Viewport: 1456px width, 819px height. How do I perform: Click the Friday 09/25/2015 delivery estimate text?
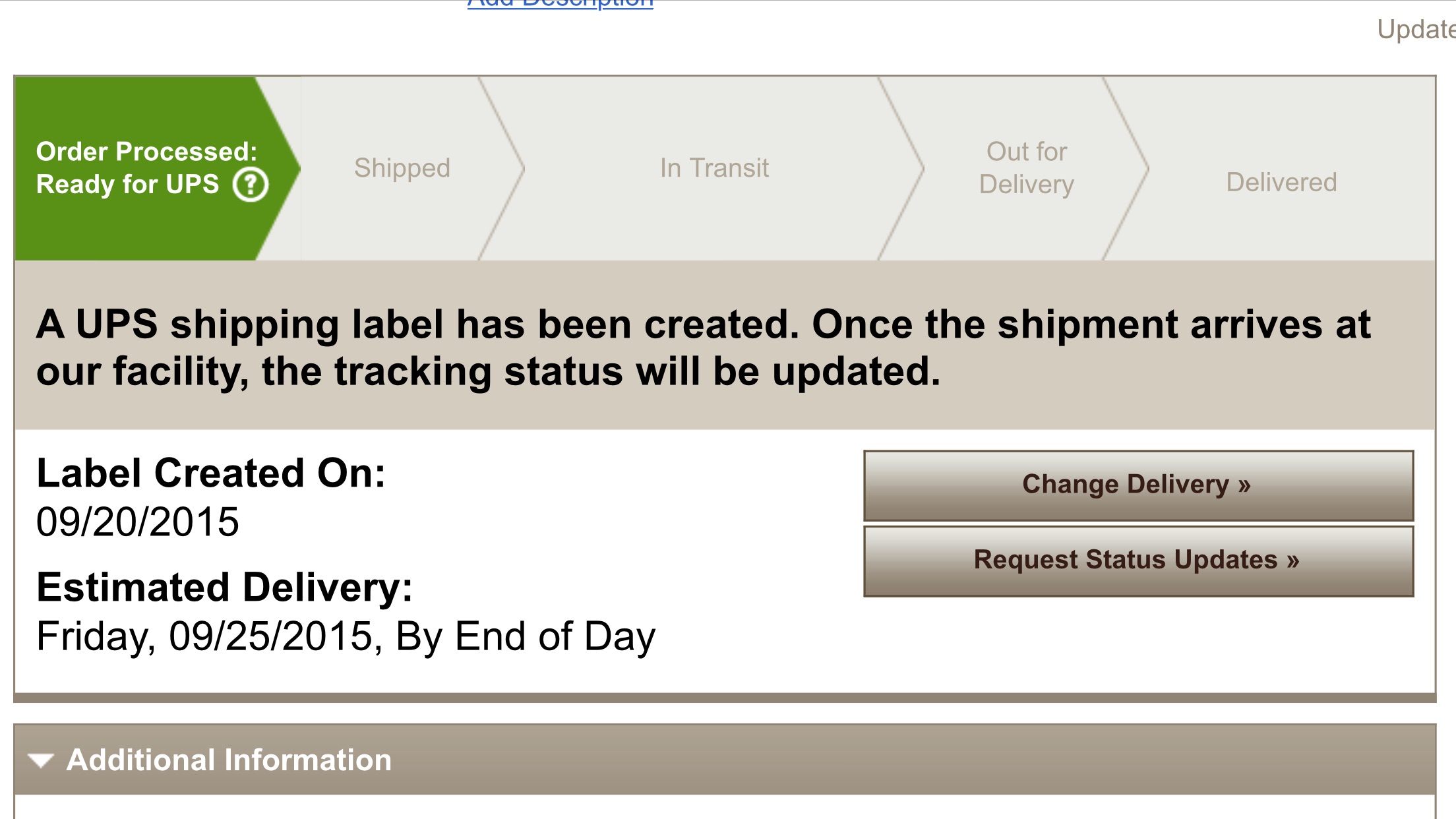[x=346, y=637]
